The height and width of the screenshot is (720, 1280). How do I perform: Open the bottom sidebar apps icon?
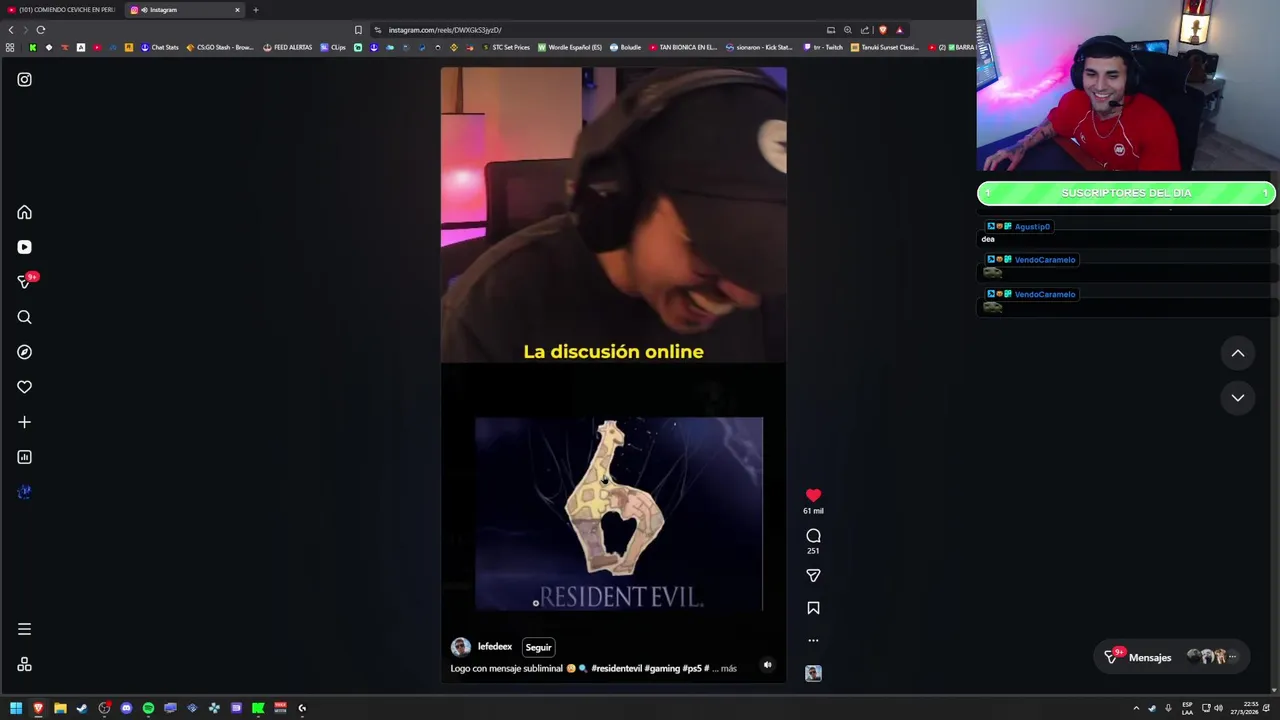pos(24,665)
